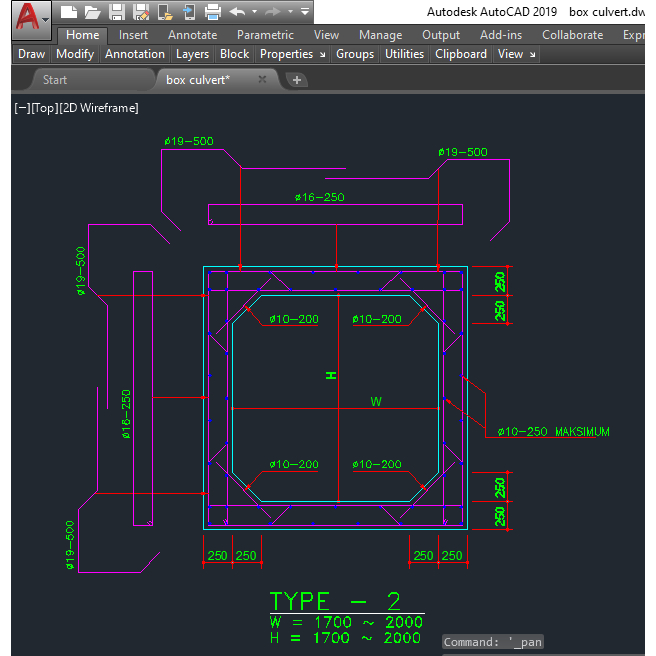Select the ø16–250 label above the culvert
Viewport: 656px width, 656px height.
320,197
